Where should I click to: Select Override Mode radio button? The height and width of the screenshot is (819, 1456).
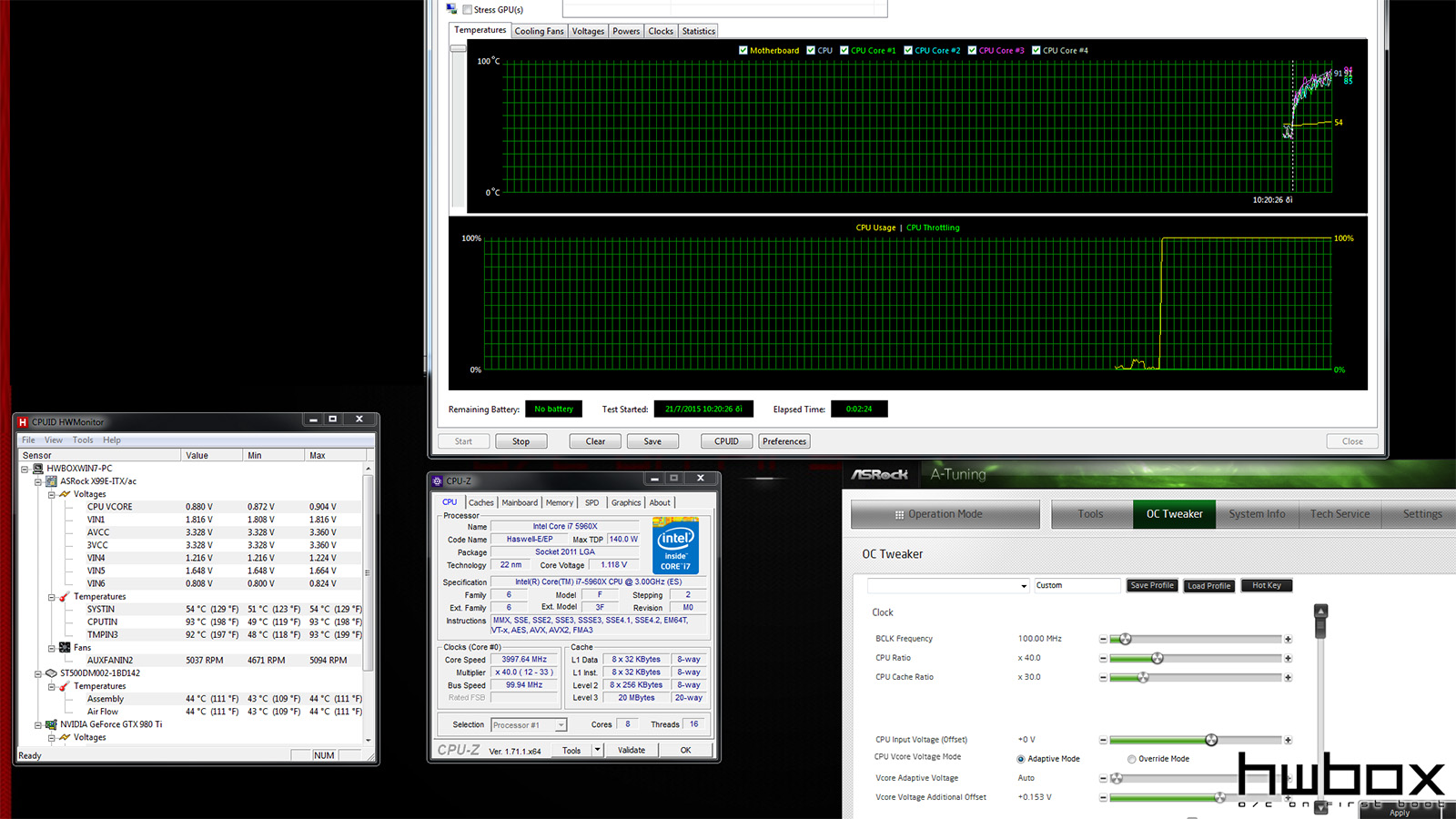click(1132, 759)
